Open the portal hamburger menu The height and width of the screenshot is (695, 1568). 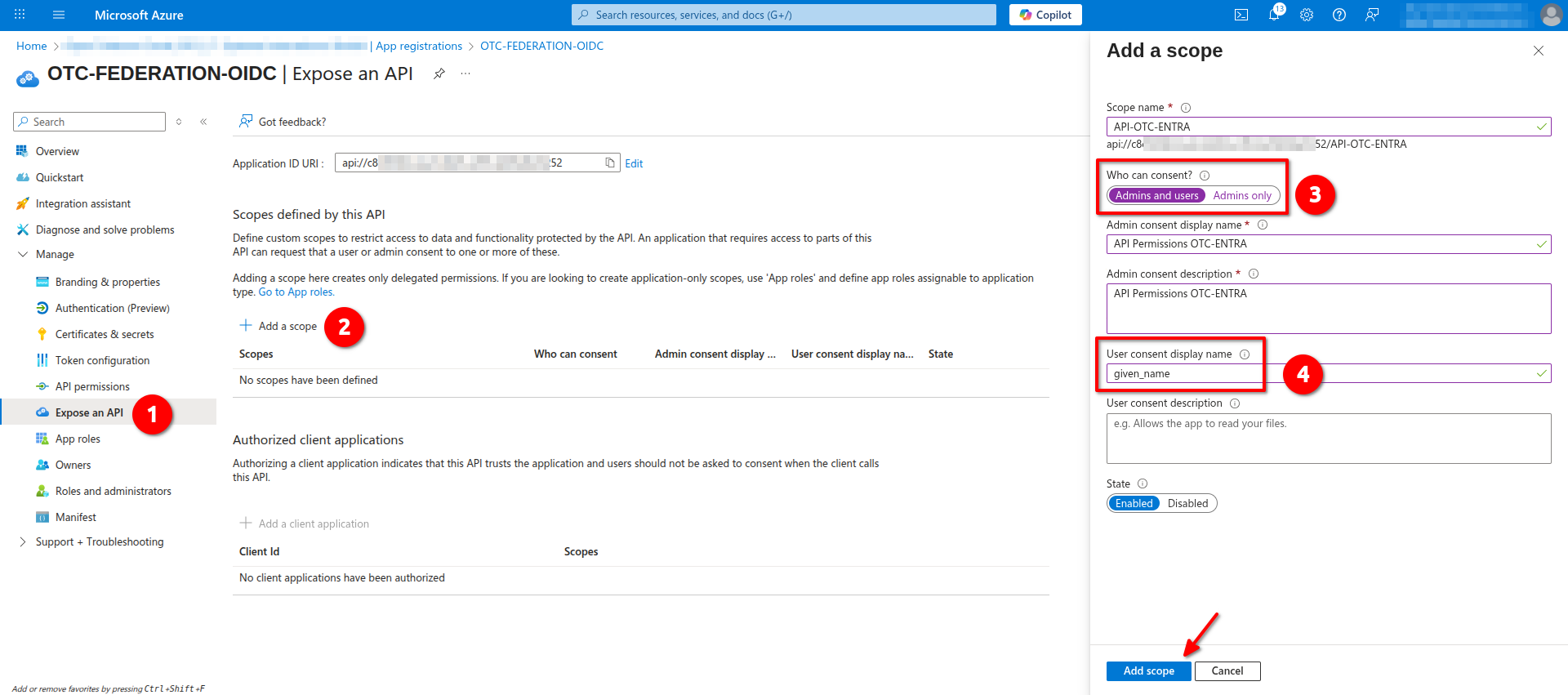click(x=59, y=15)
